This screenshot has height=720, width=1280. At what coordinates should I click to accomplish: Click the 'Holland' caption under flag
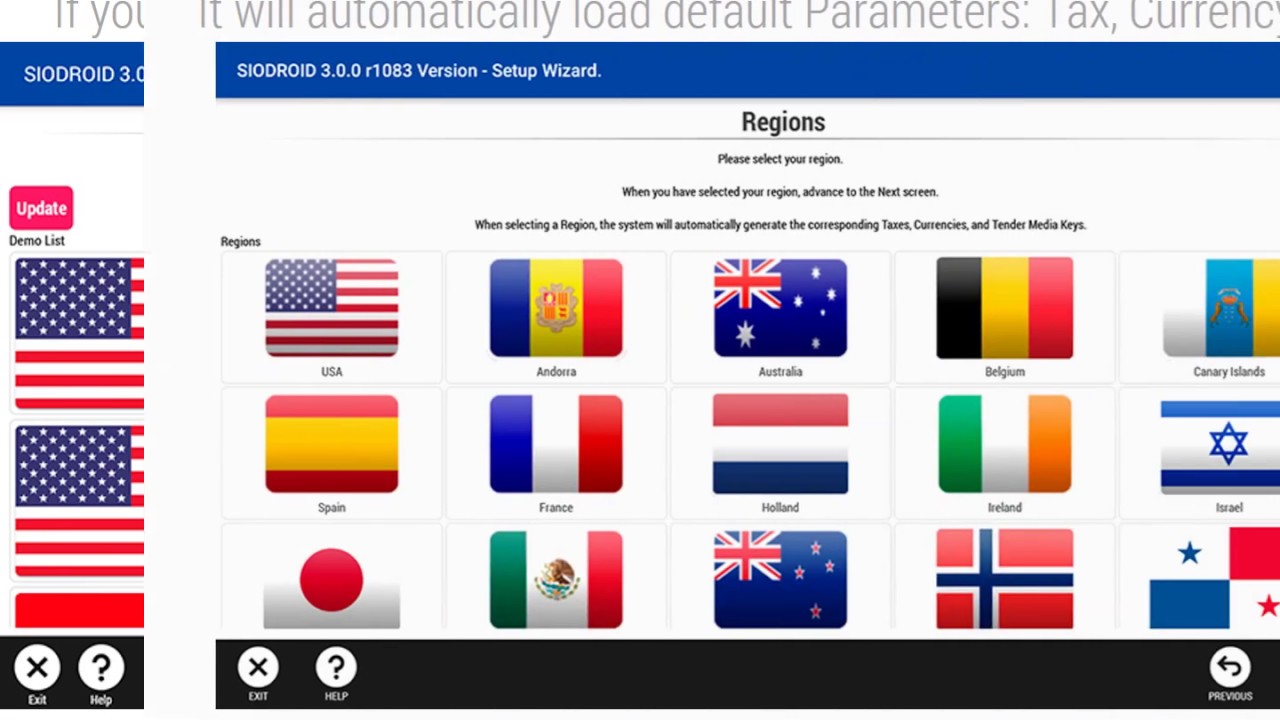pos(780,508)
